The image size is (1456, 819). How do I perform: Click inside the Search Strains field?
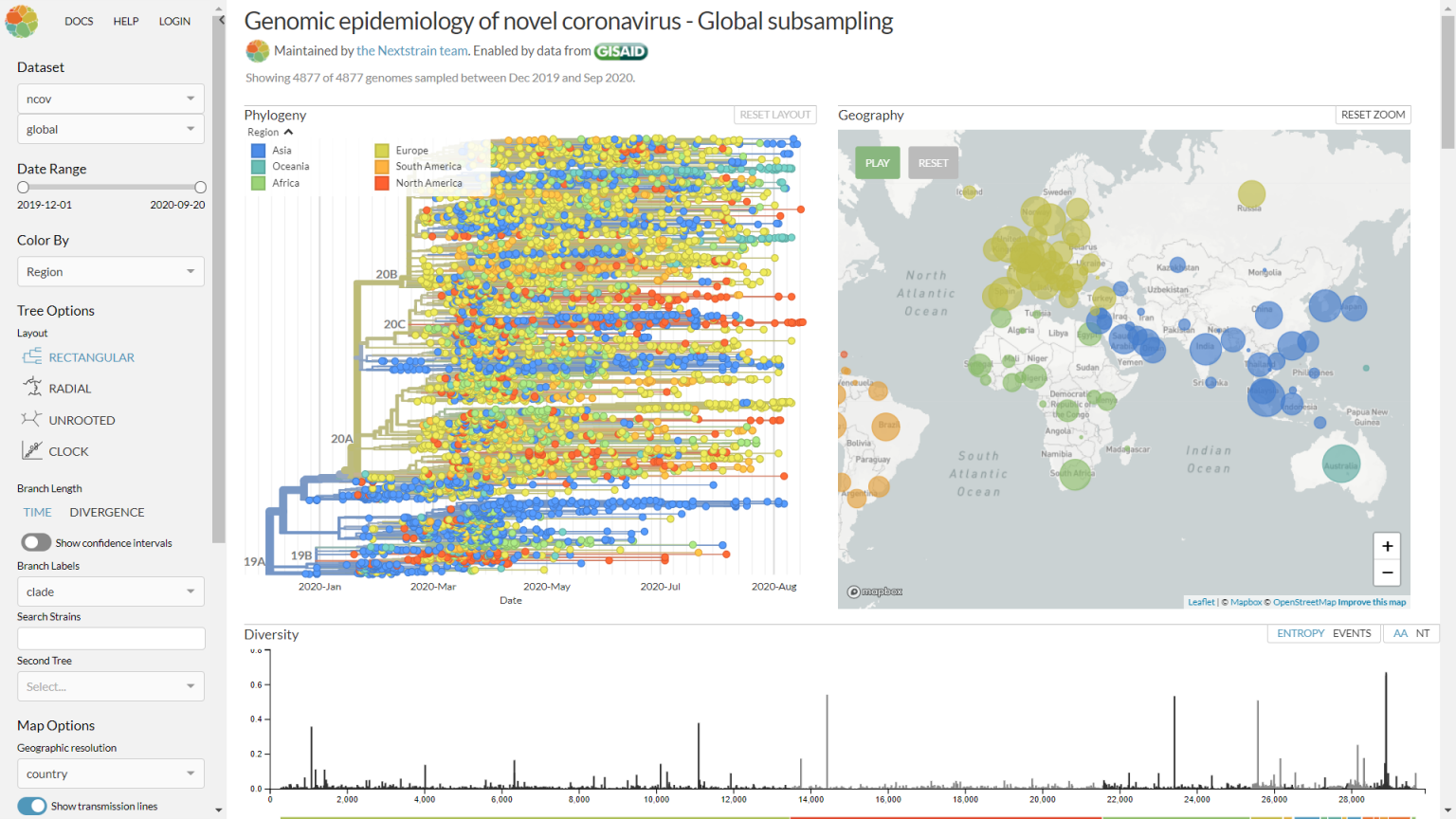click(110, 638)
